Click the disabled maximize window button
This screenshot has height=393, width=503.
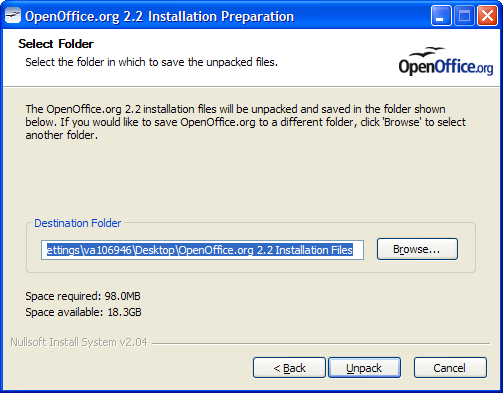tap(464, 15)
